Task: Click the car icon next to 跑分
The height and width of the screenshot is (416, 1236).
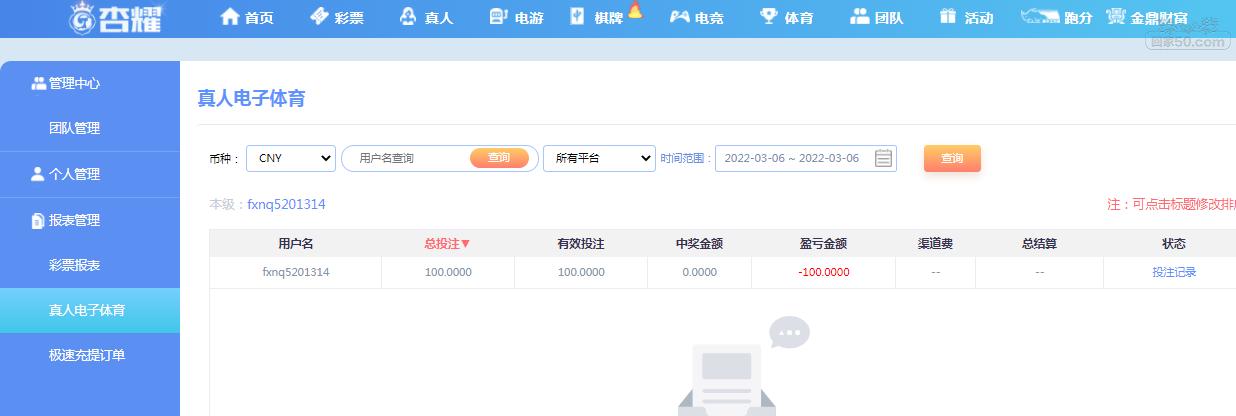Action: click(x=1039, y=17)
